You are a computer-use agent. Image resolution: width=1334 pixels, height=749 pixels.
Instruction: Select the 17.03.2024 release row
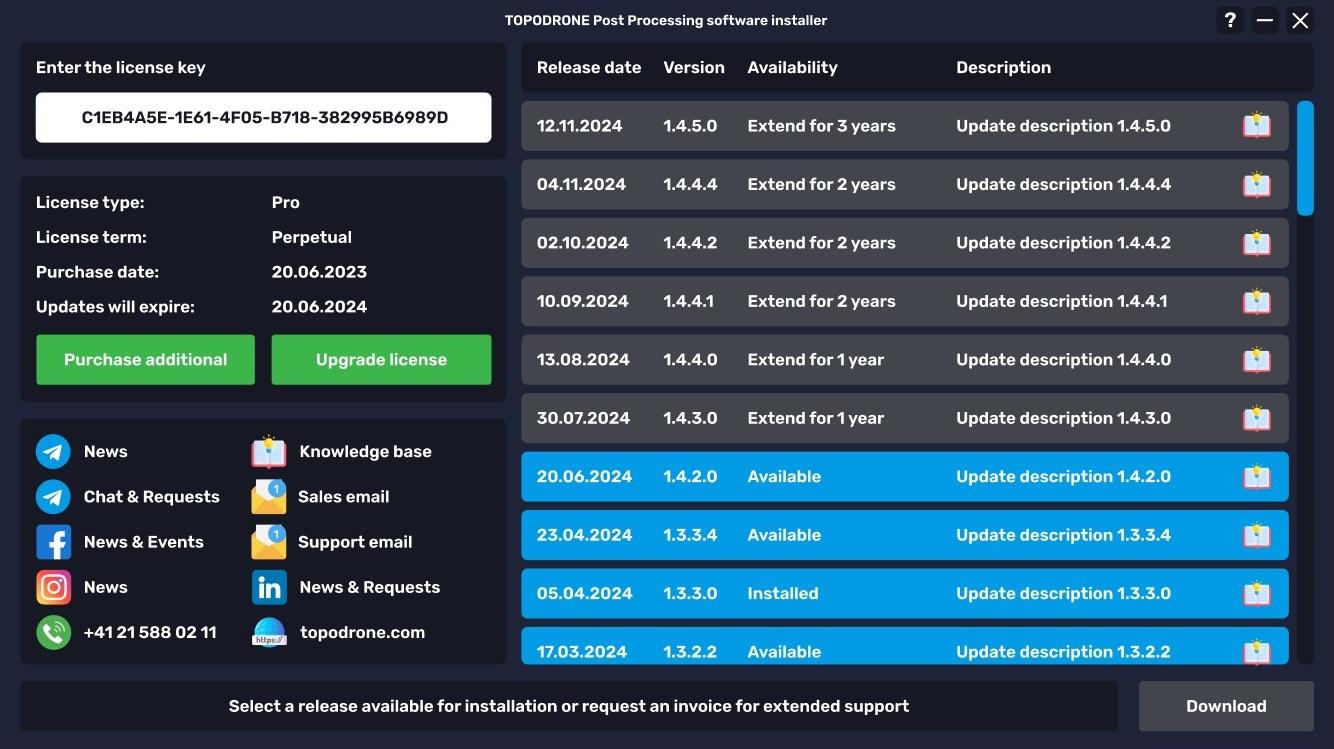[x=905, y=646]
